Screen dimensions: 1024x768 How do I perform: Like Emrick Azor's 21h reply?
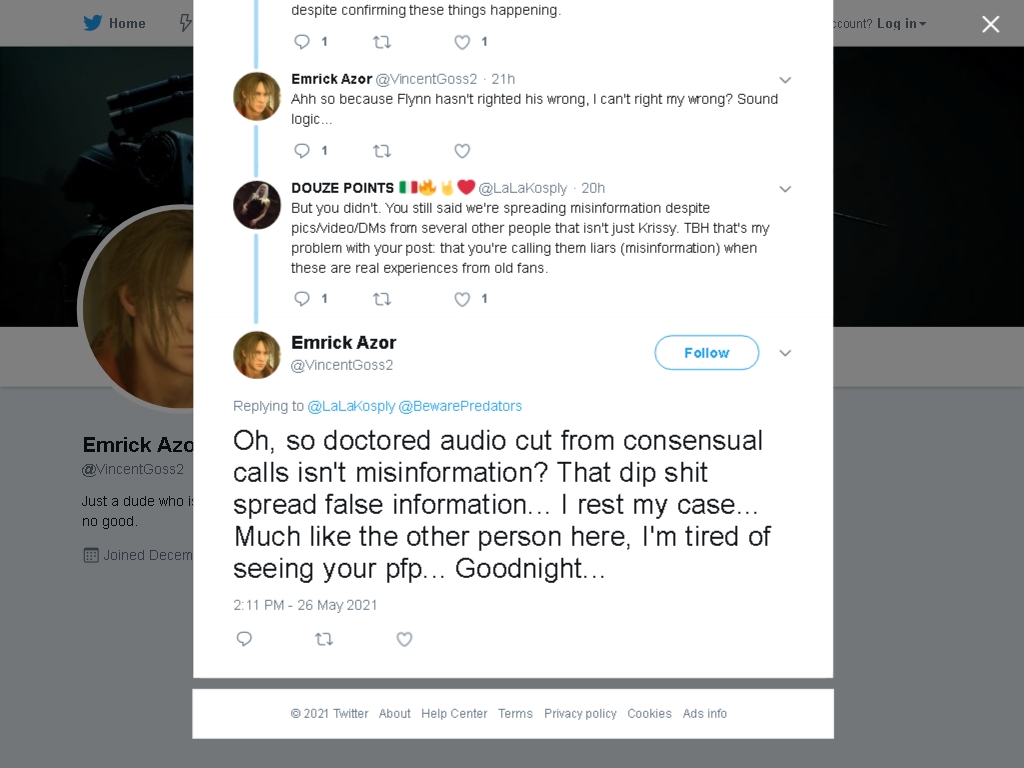462,151
